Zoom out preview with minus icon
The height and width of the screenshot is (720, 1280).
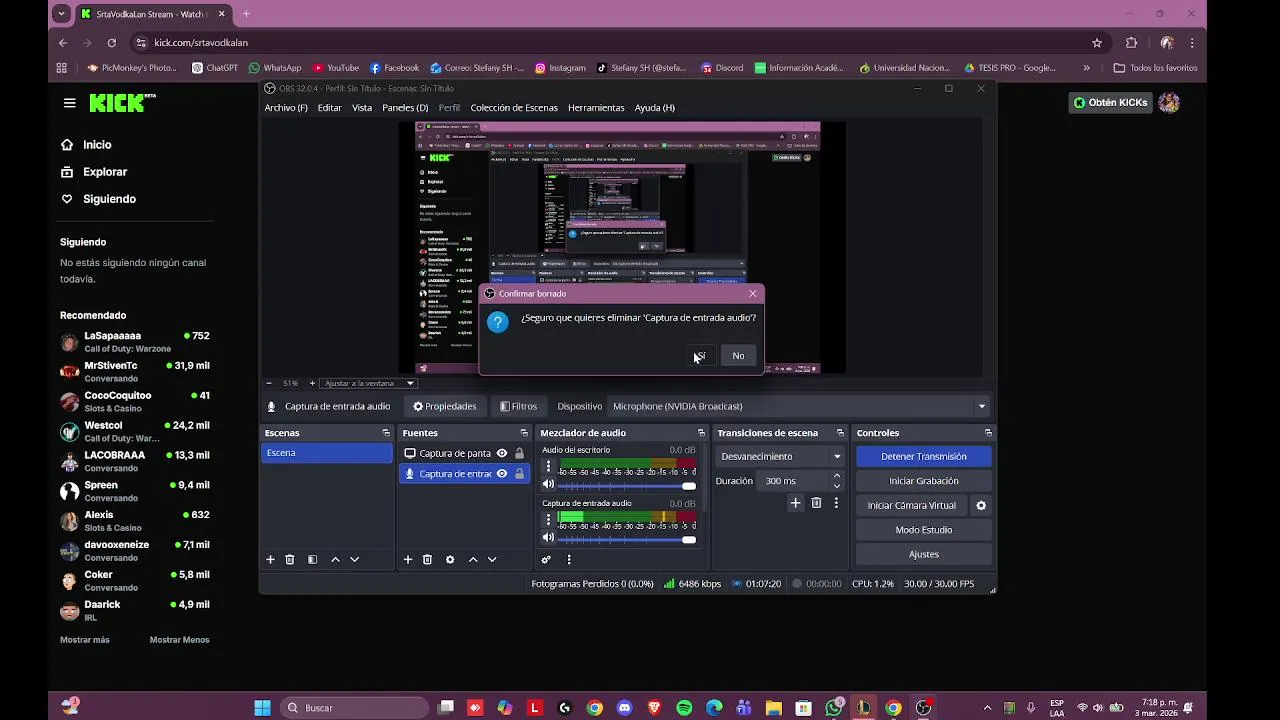[268, 383]
